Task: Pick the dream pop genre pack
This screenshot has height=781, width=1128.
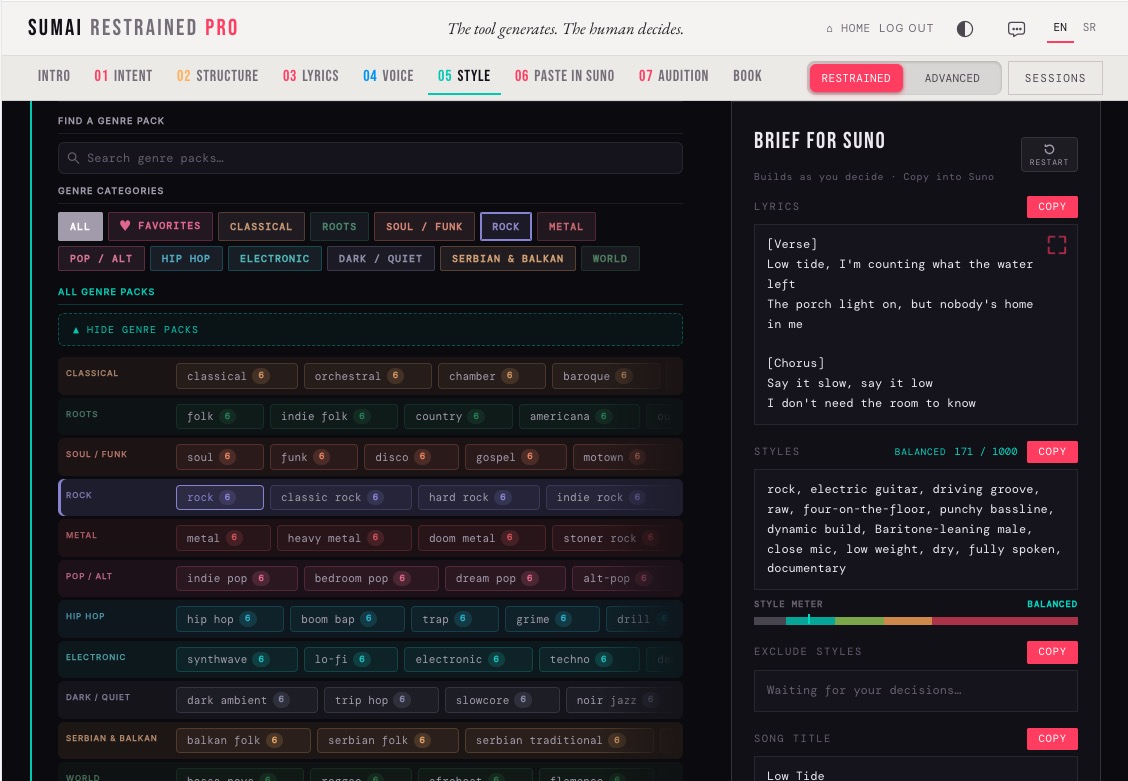Action: coord(505,578)
